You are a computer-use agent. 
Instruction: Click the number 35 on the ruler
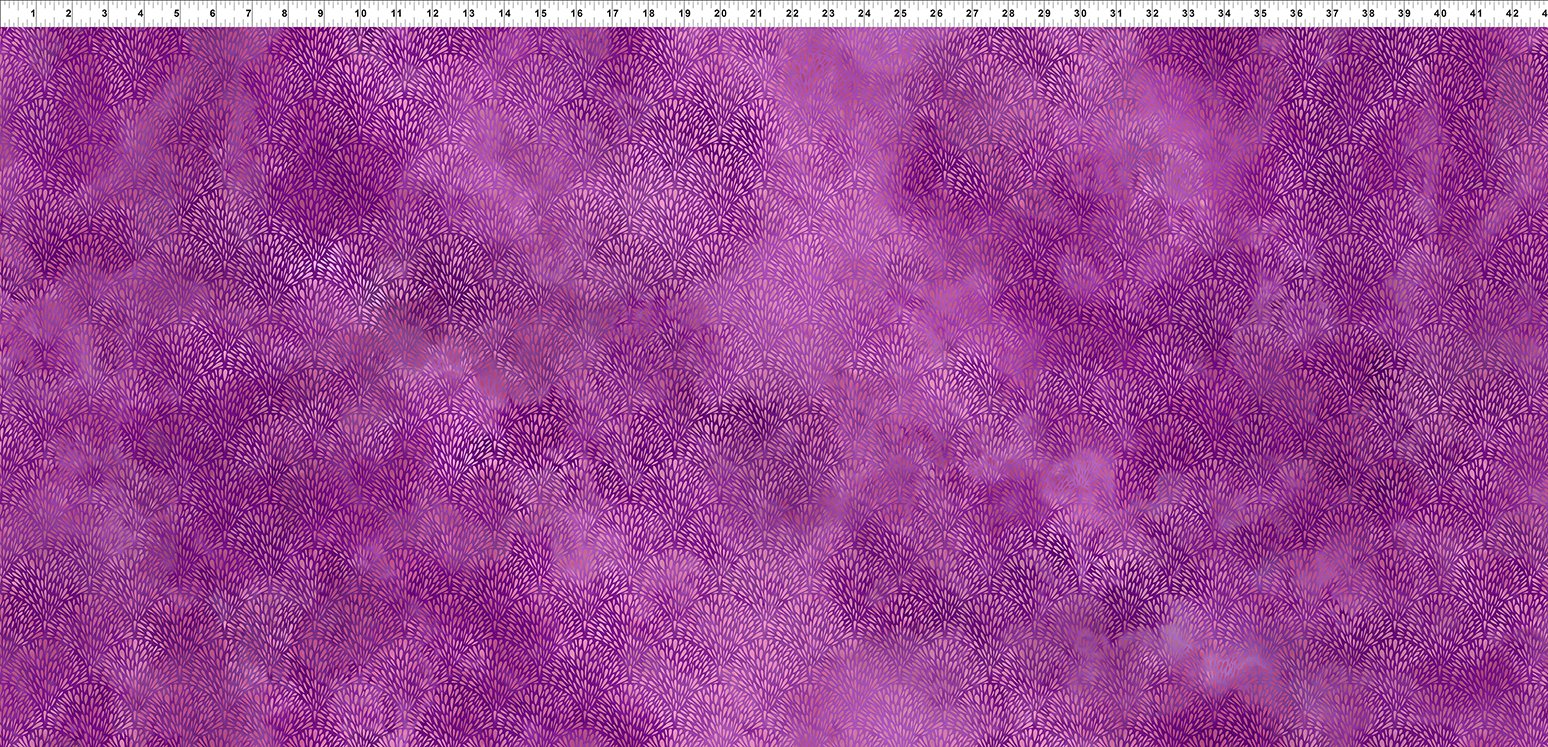coord(1260,14)
